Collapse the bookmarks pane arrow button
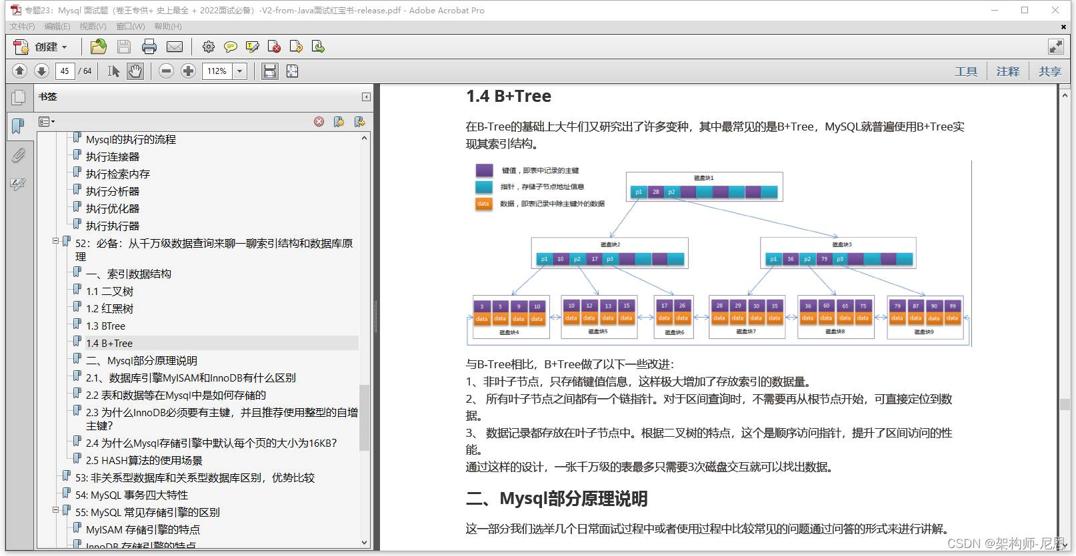The height and width of the screenshot is (556, 1076). pyautogui.click(x=366, y=97)
